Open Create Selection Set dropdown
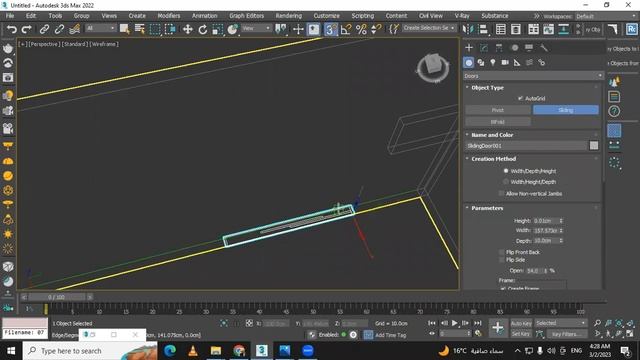 429,28
